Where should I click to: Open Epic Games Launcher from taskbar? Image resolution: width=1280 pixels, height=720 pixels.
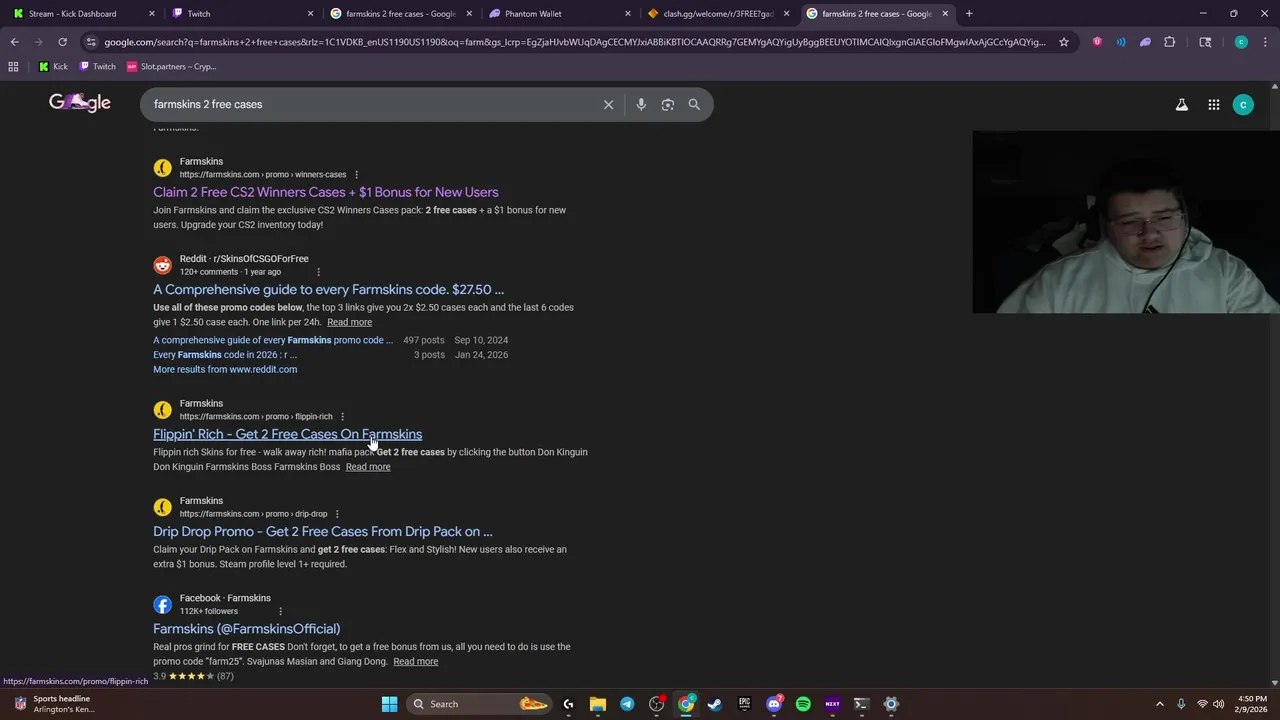click(744, 704)
